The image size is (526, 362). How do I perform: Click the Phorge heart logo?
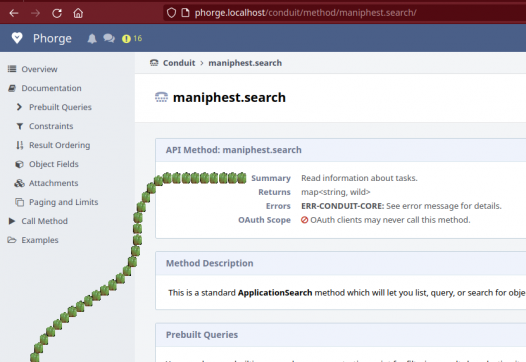tap(17, 38)
